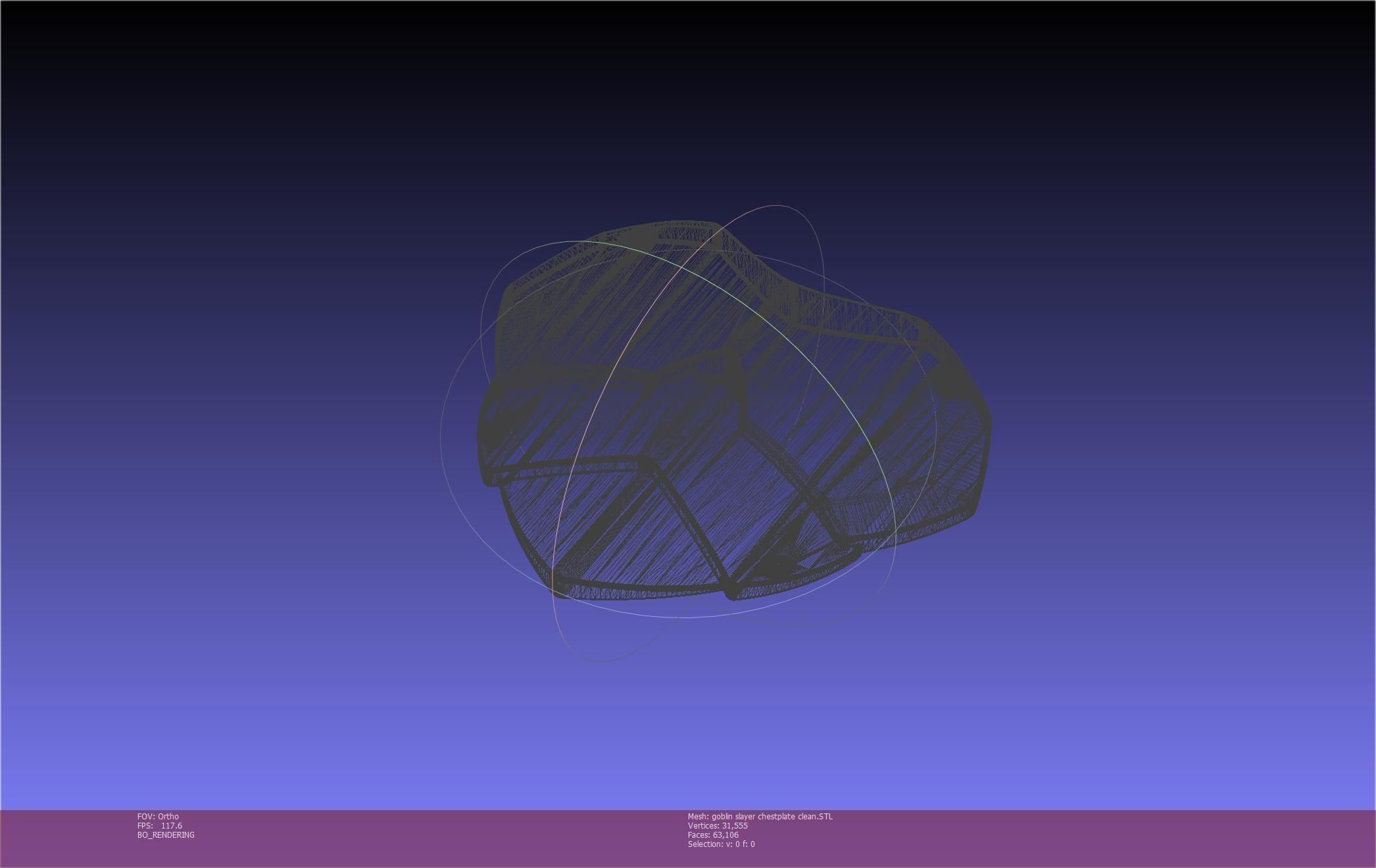Click the BO_RENDERING status text

(x=166, y=834)
